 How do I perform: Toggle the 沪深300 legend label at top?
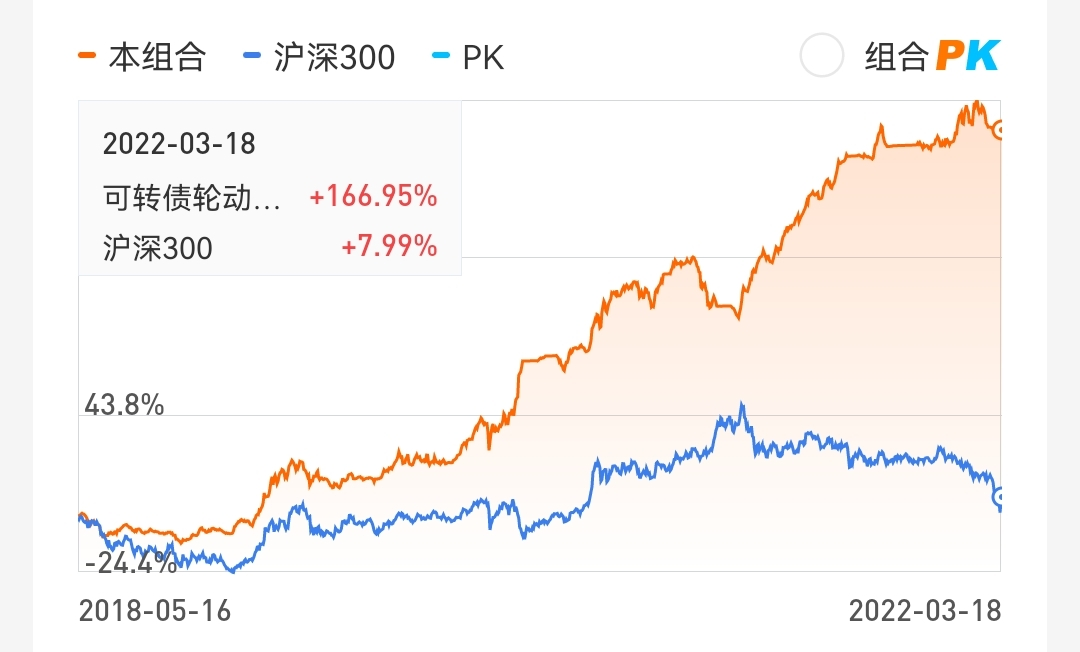[334, 57]
